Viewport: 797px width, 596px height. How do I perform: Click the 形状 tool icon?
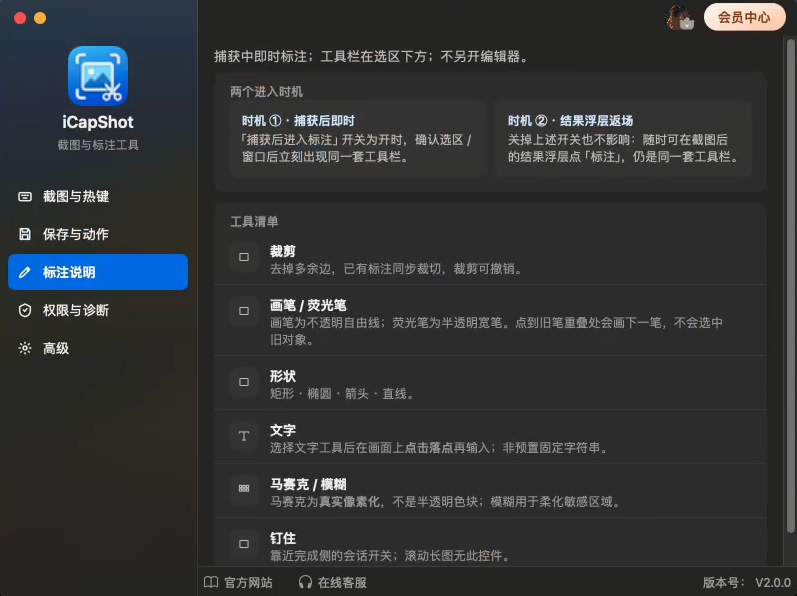tap(244, 382)
